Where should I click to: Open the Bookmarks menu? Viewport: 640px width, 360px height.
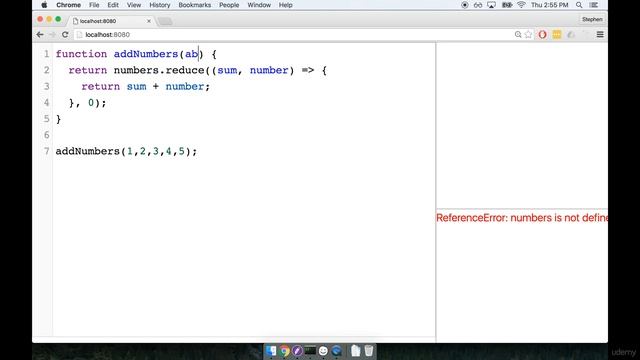point(195,5)
